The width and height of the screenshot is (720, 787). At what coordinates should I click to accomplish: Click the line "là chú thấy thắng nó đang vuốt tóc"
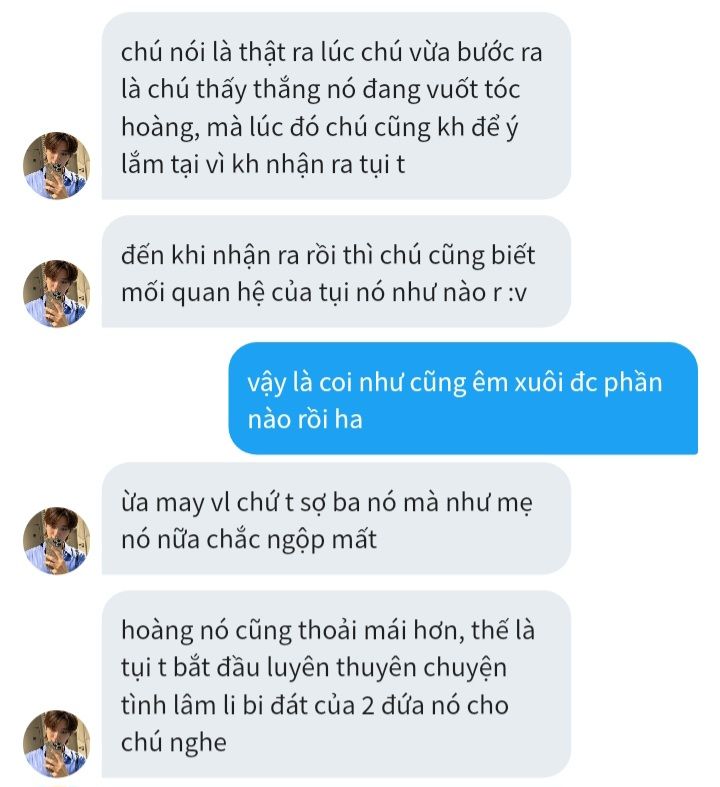click(320, 90)
